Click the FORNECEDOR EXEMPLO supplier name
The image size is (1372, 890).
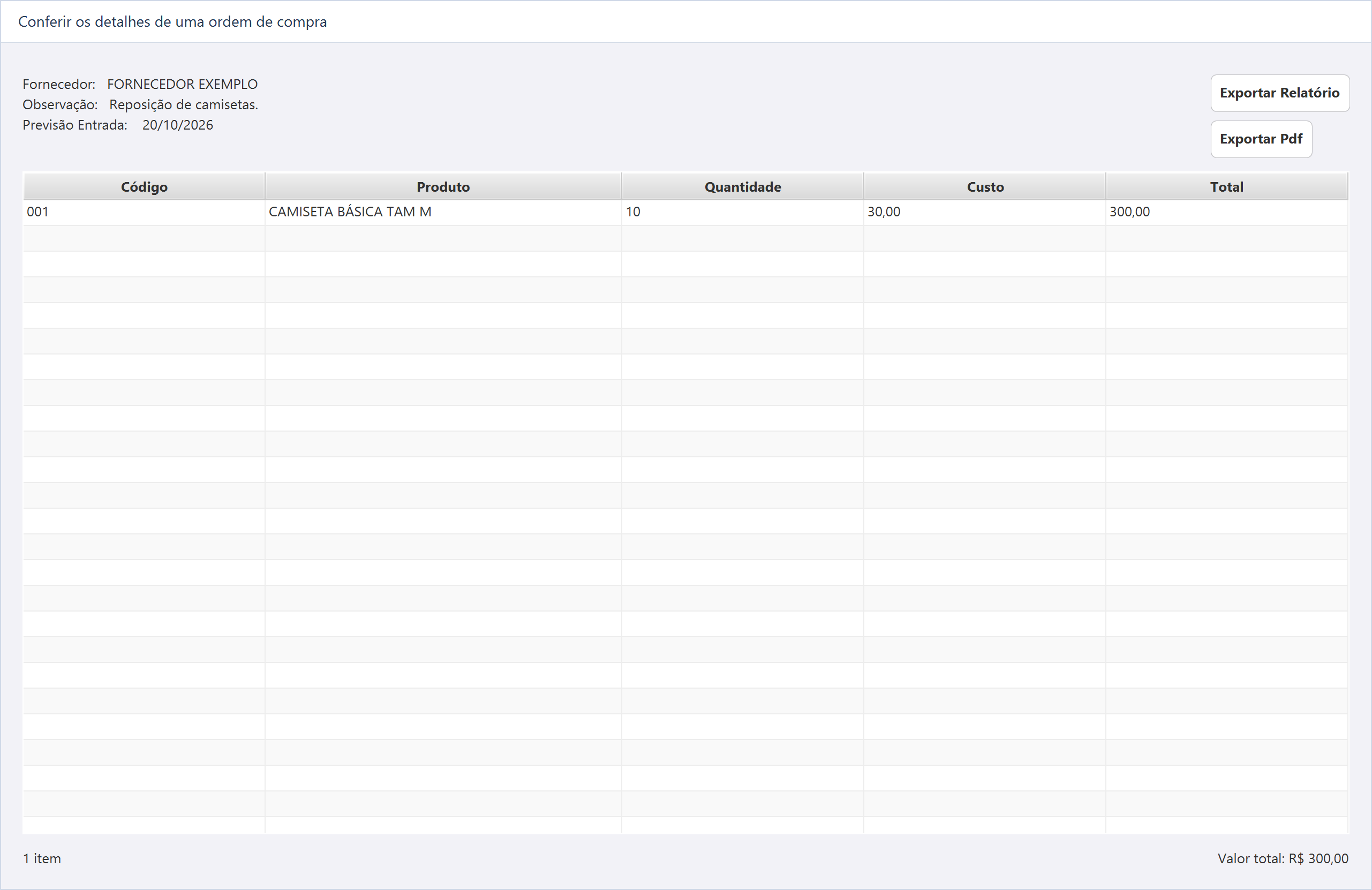pyautogui.click(x=182, y=84)
